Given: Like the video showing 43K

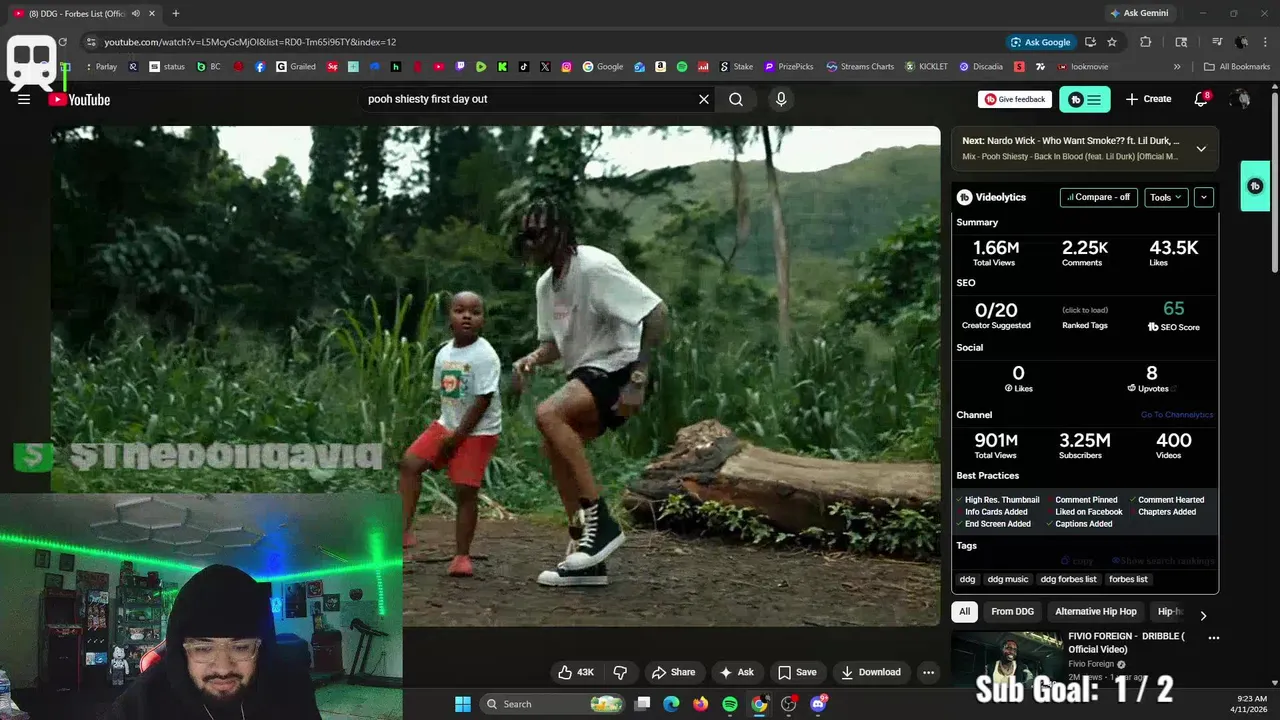Looking at the screenshot, I should click(576, 672).
